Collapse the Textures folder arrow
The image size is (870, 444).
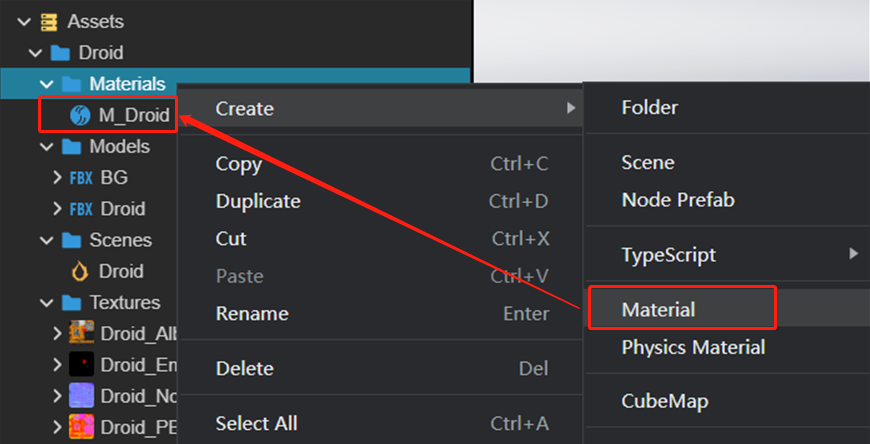46,302
